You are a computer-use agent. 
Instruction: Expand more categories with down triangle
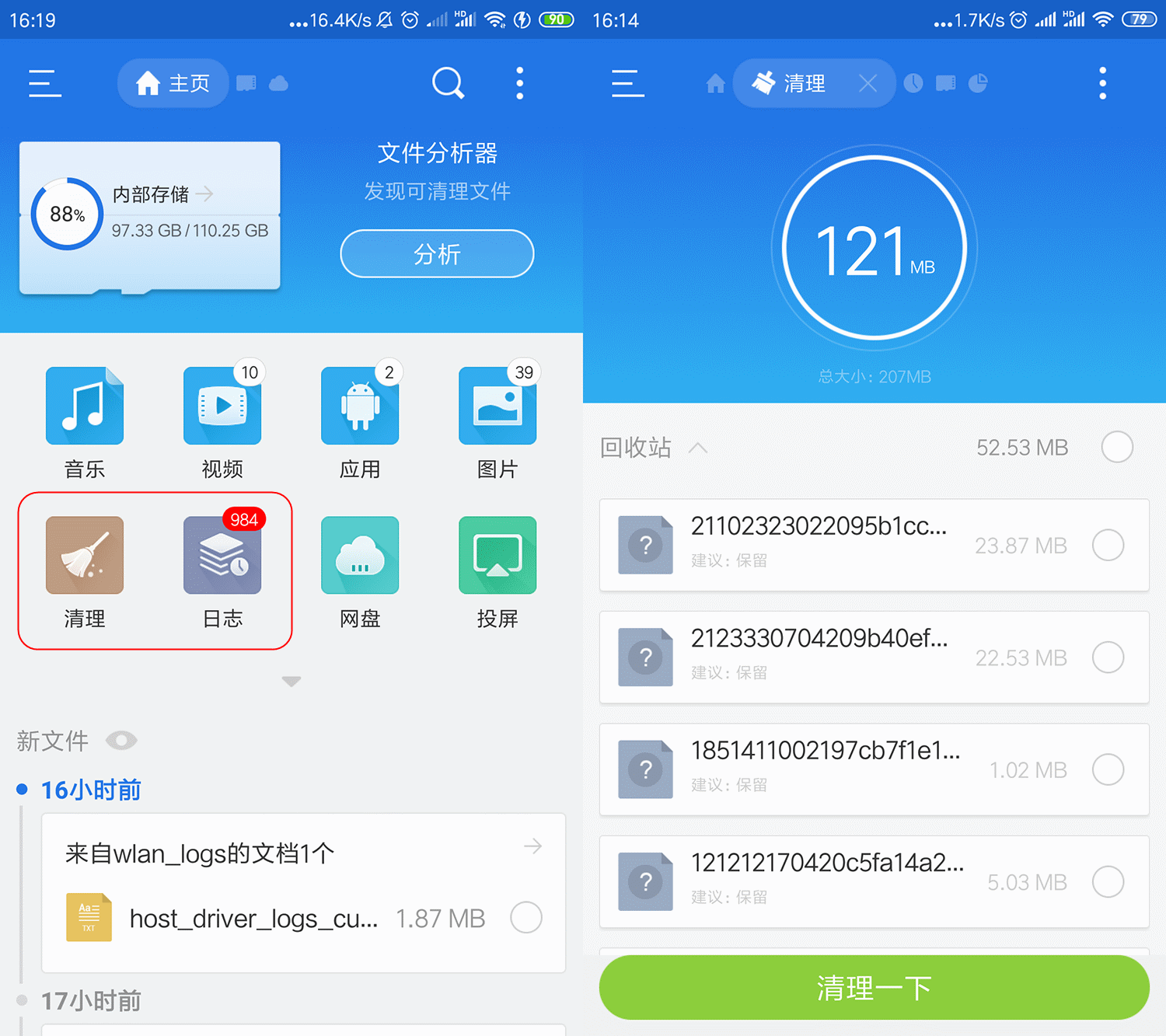pos(291,682)
